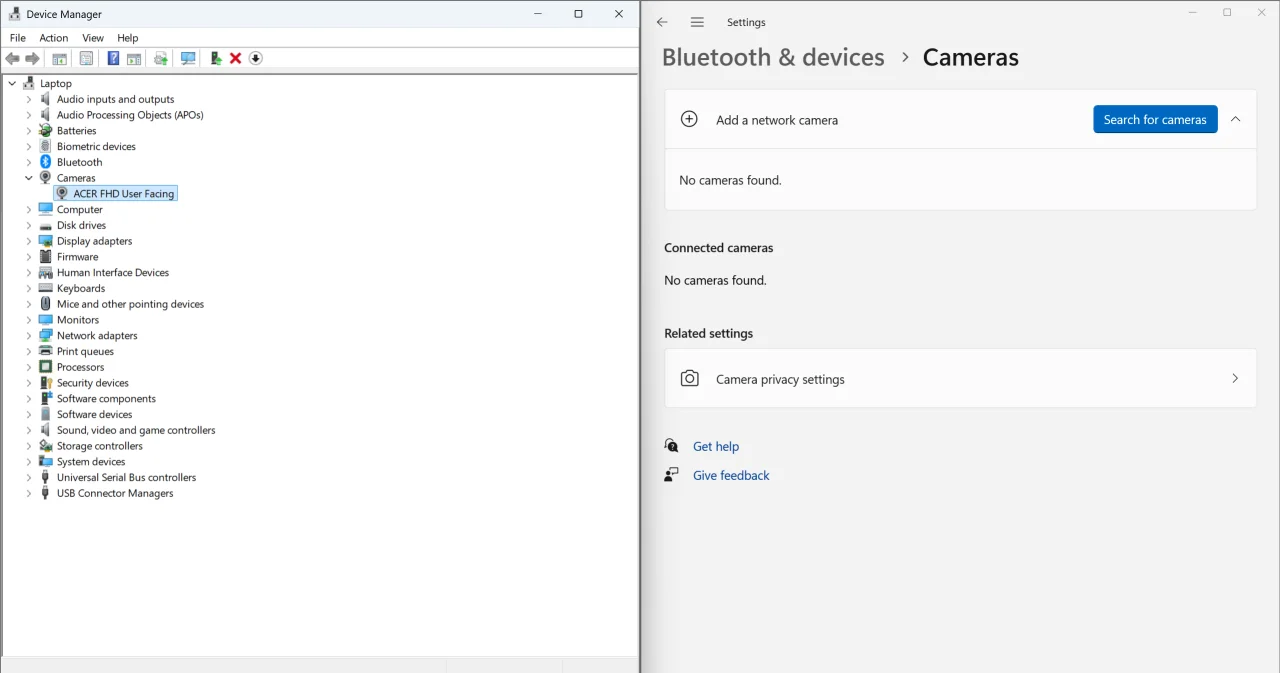This screenshot has width=1280, height=673.
Task: Click the Batteries category icon
Action: (46, 131)
